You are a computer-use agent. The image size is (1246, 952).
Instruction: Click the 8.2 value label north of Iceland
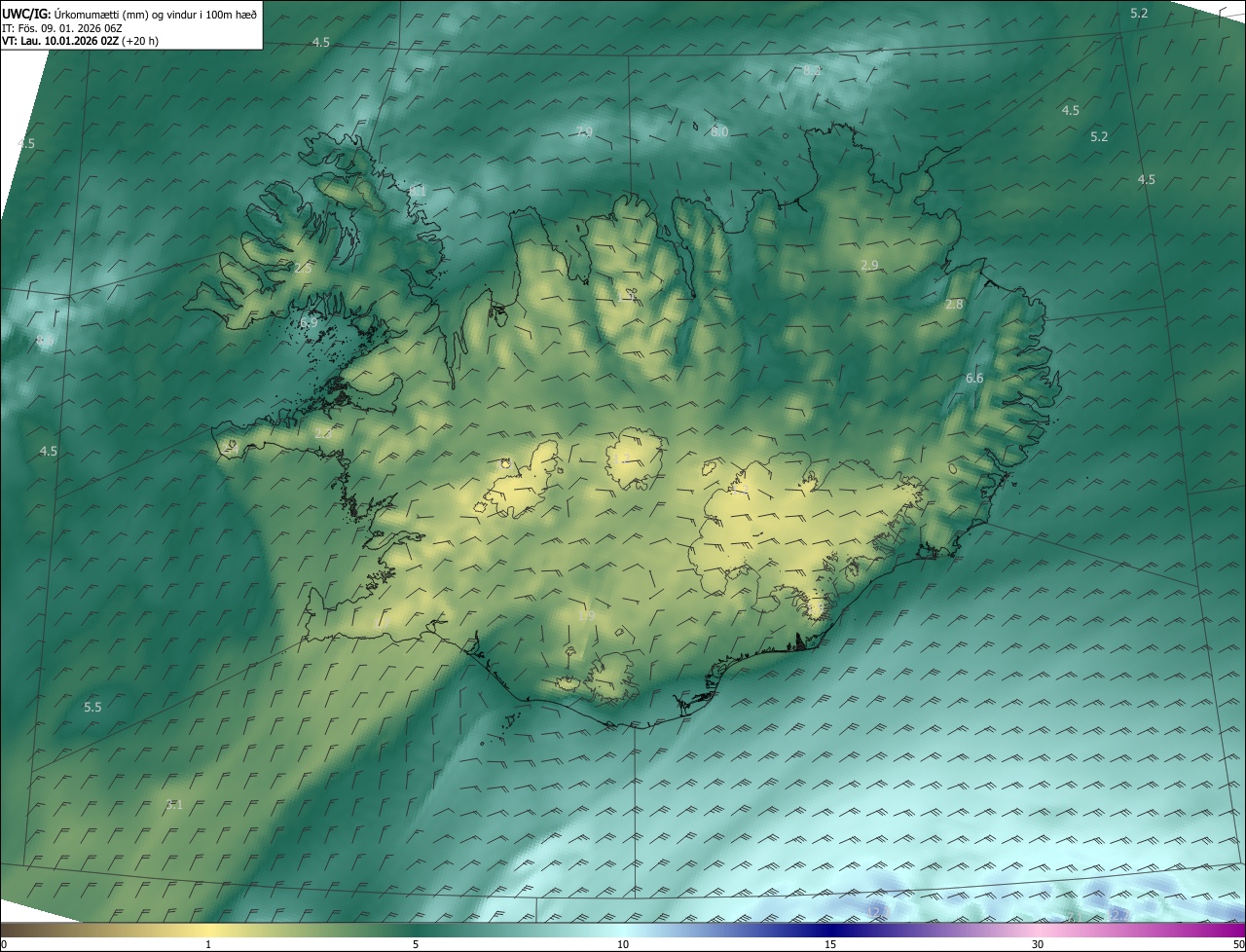pos(812,71)
